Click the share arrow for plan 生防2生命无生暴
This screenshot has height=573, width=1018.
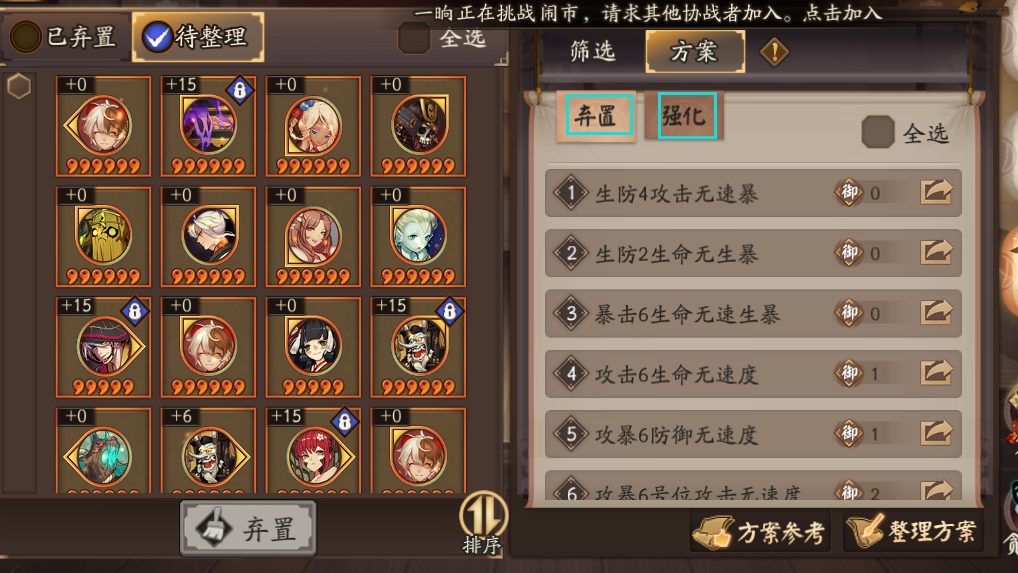(936, 252)
